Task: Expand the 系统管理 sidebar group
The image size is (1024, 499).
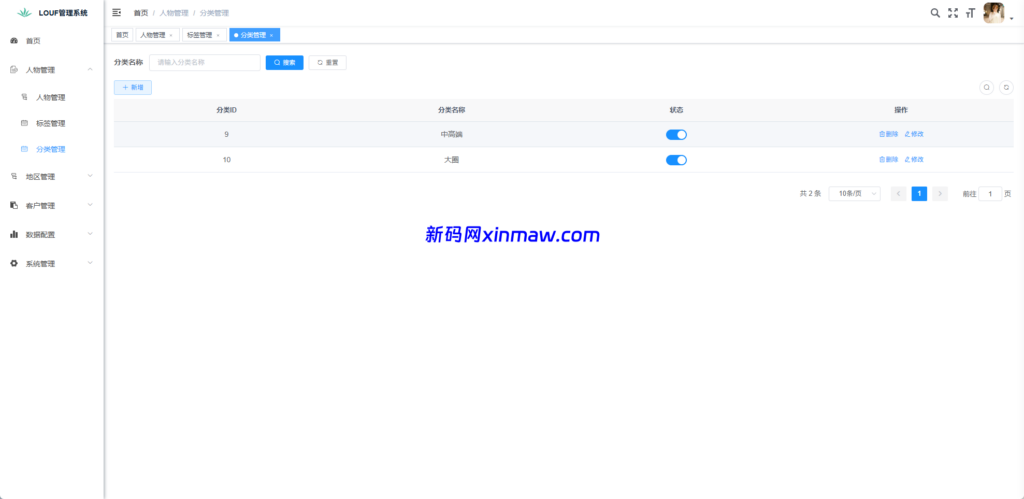Action: [x=90, y=263]
